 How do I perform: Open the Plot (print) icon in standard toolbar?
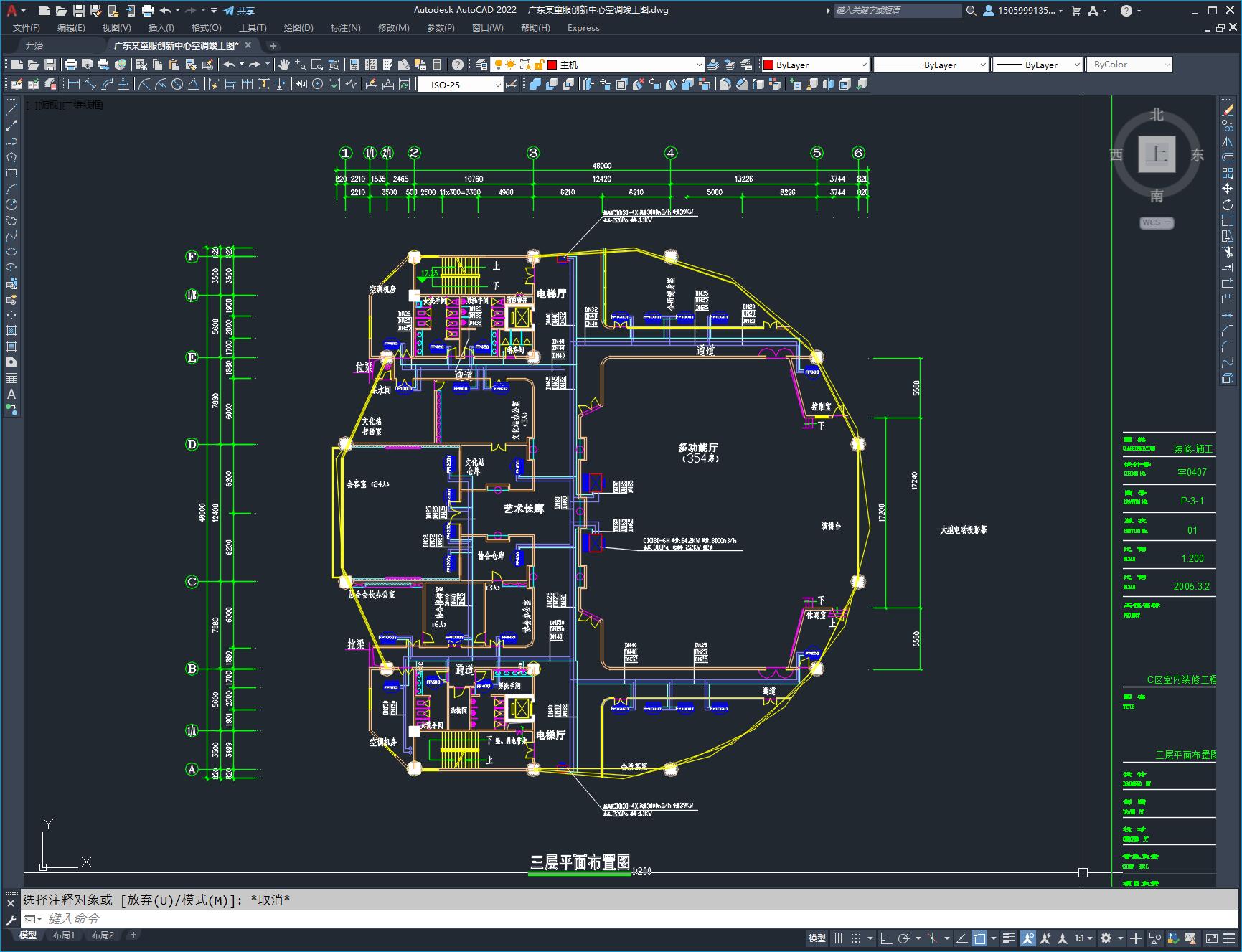click(71, 65)
